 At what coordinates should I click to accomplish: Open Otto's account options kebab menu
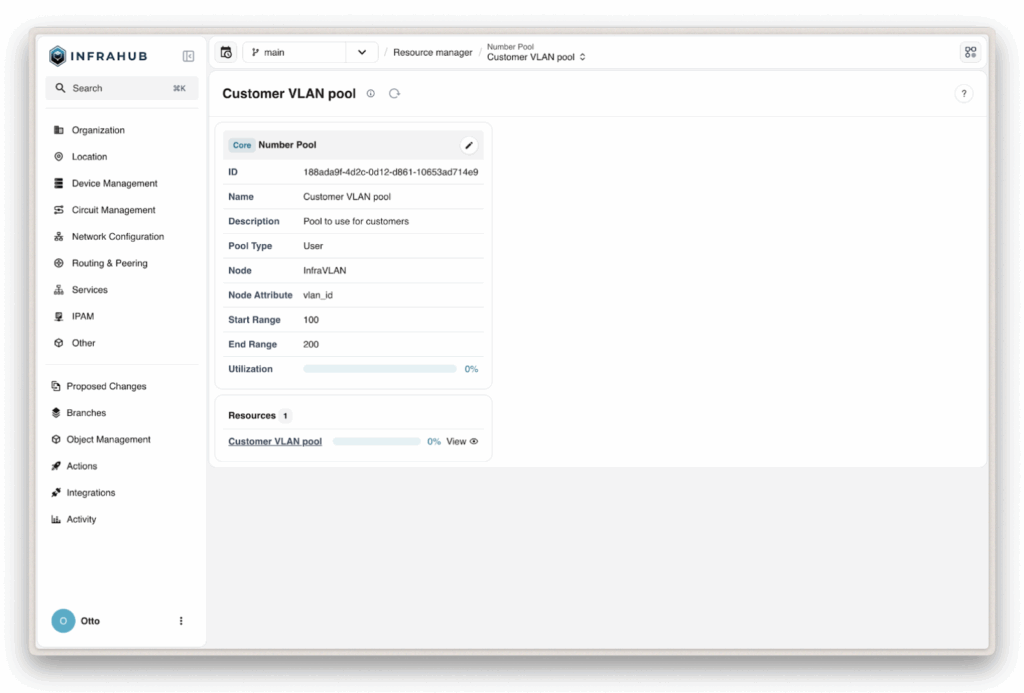coord(181,620)
